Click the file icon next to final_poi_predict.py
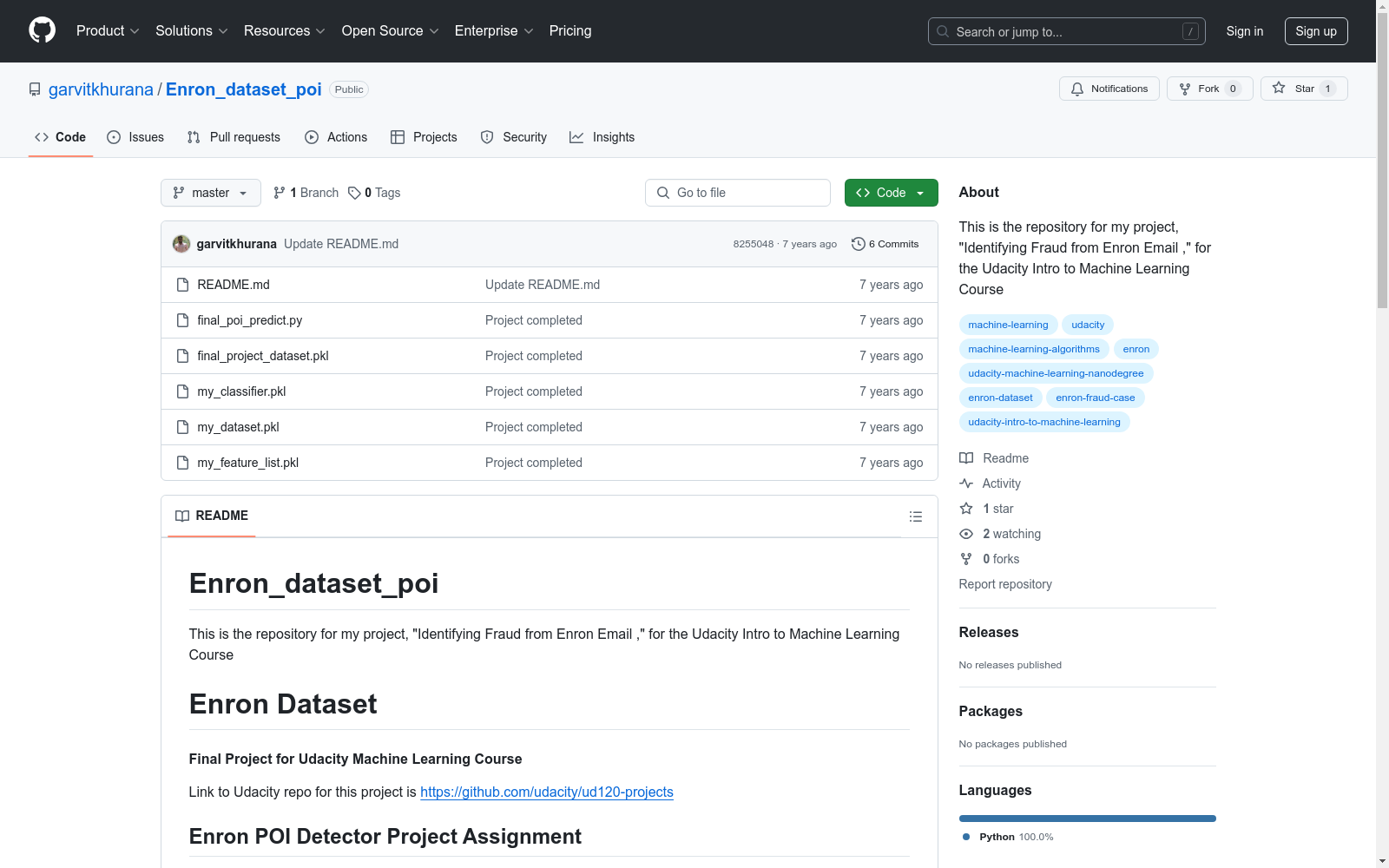1389x868 pixels. click(x=182, y=320)
